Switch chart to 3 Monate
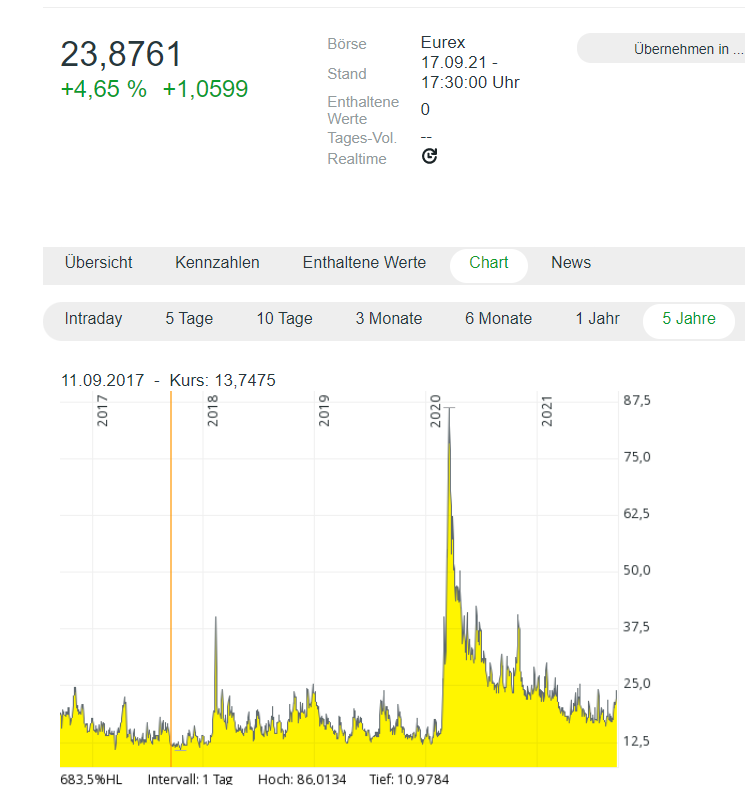Image resolution: width=745 pixels, height=785 pixels. [388, 319]
